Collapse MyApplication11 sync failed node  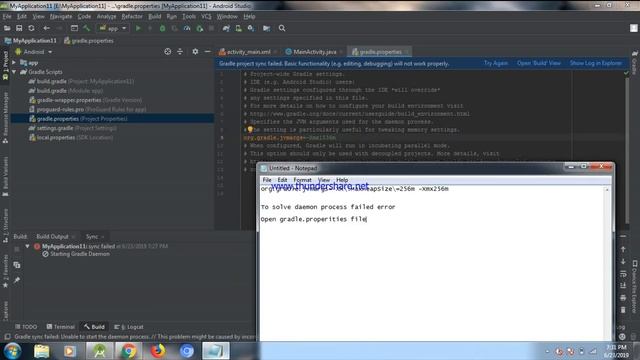(x=27, y=246)
